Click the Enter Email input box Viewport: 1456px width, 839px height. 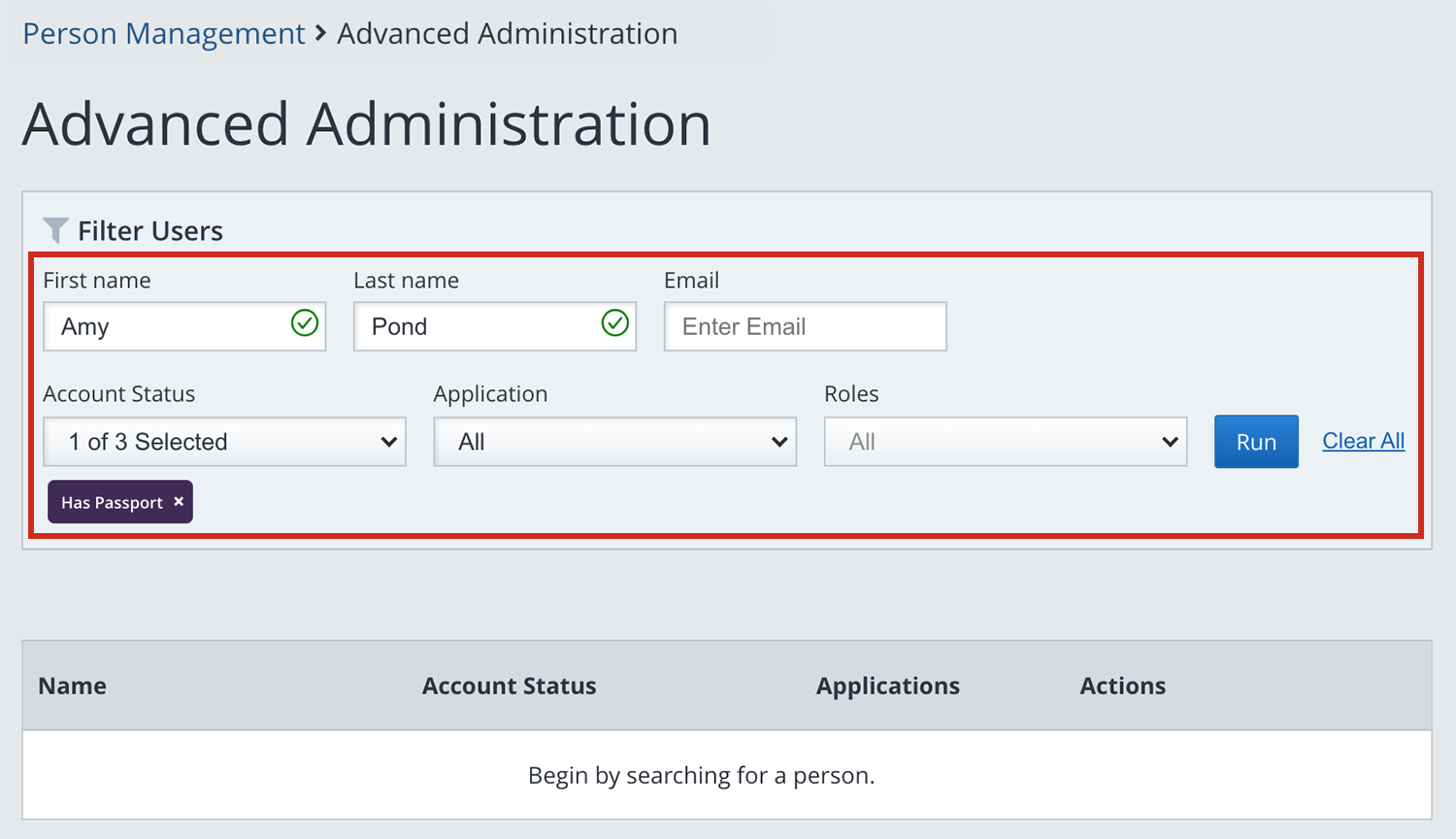(x=805, y=326)
